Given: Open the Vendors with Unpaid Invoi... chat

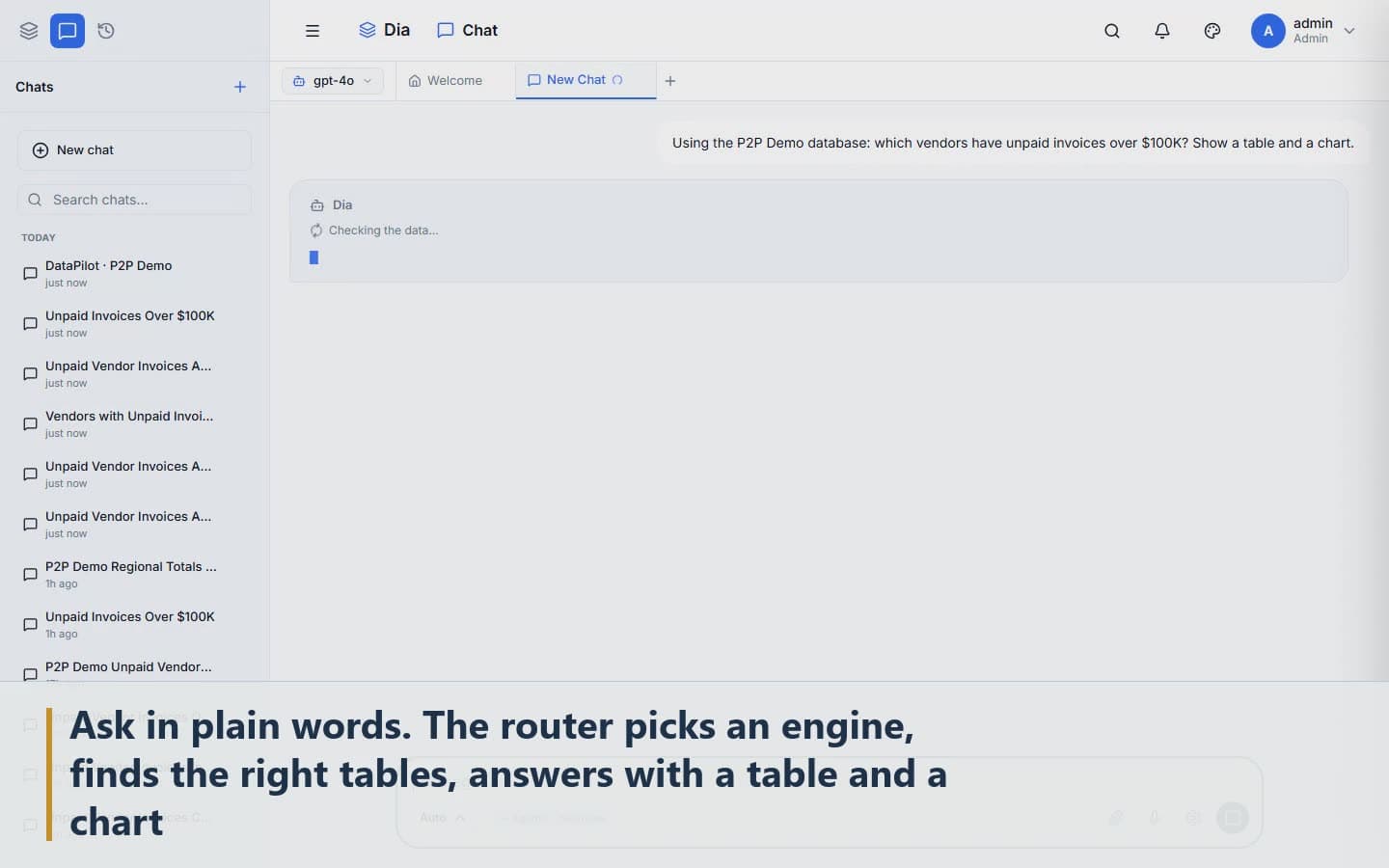Looking at the screenshot, I should (134, 424).
